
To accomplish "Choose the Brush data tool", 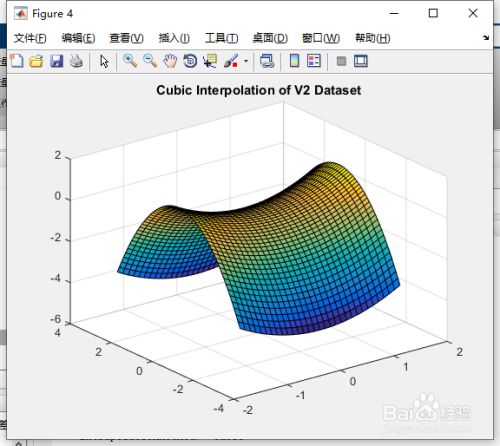I will (x=231, y=61).
